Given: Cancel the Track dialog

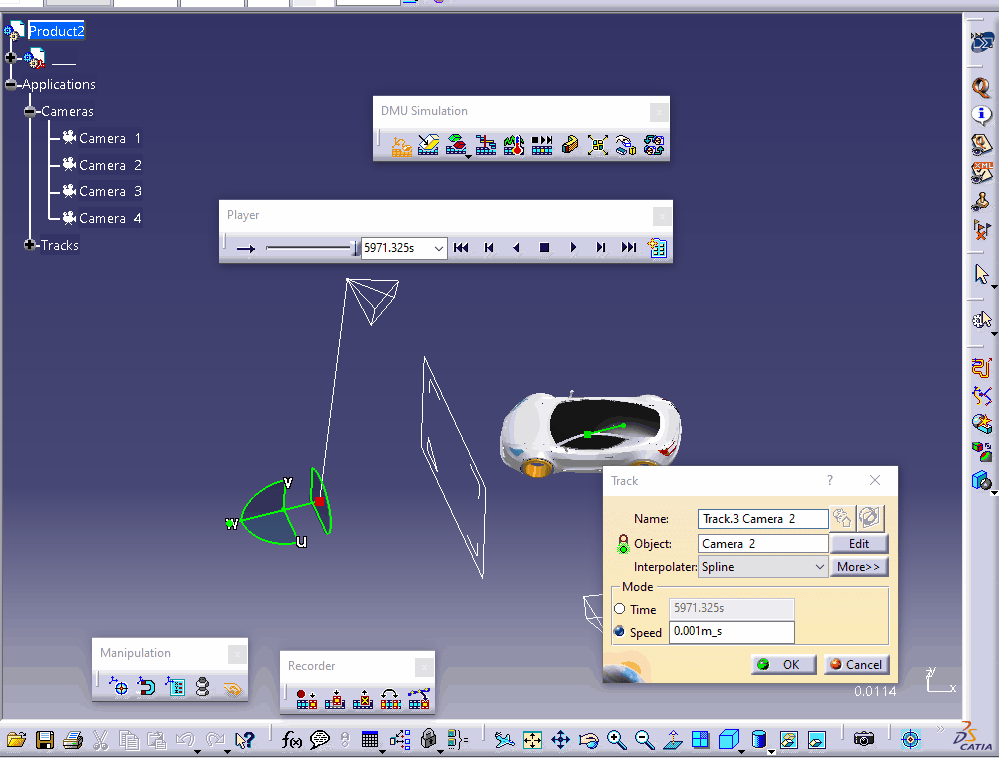Looking at the screenshot, I should [856, 665].
